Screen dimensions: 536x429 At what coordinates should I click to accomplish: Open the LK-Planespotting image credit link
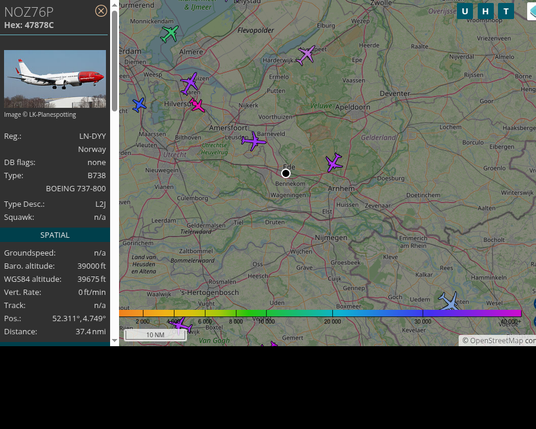(x=40, y=115)
